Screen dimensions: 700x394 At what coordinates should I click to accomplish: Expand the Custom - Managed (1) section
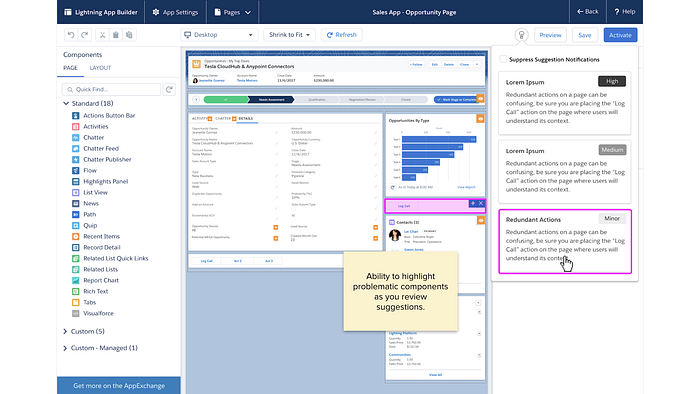point(65,348)
